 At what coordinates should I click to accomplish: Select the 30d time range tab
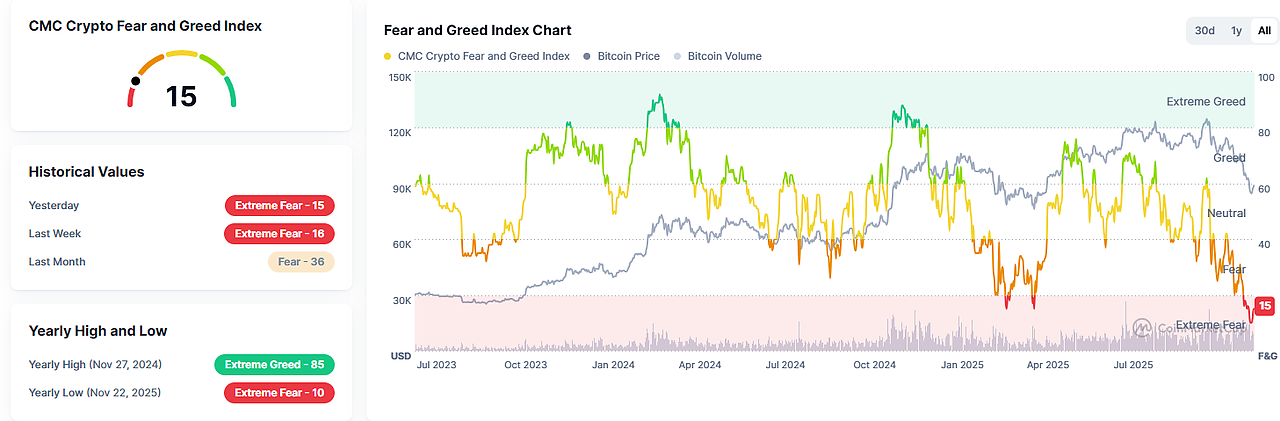click(x=1205, y=31)
